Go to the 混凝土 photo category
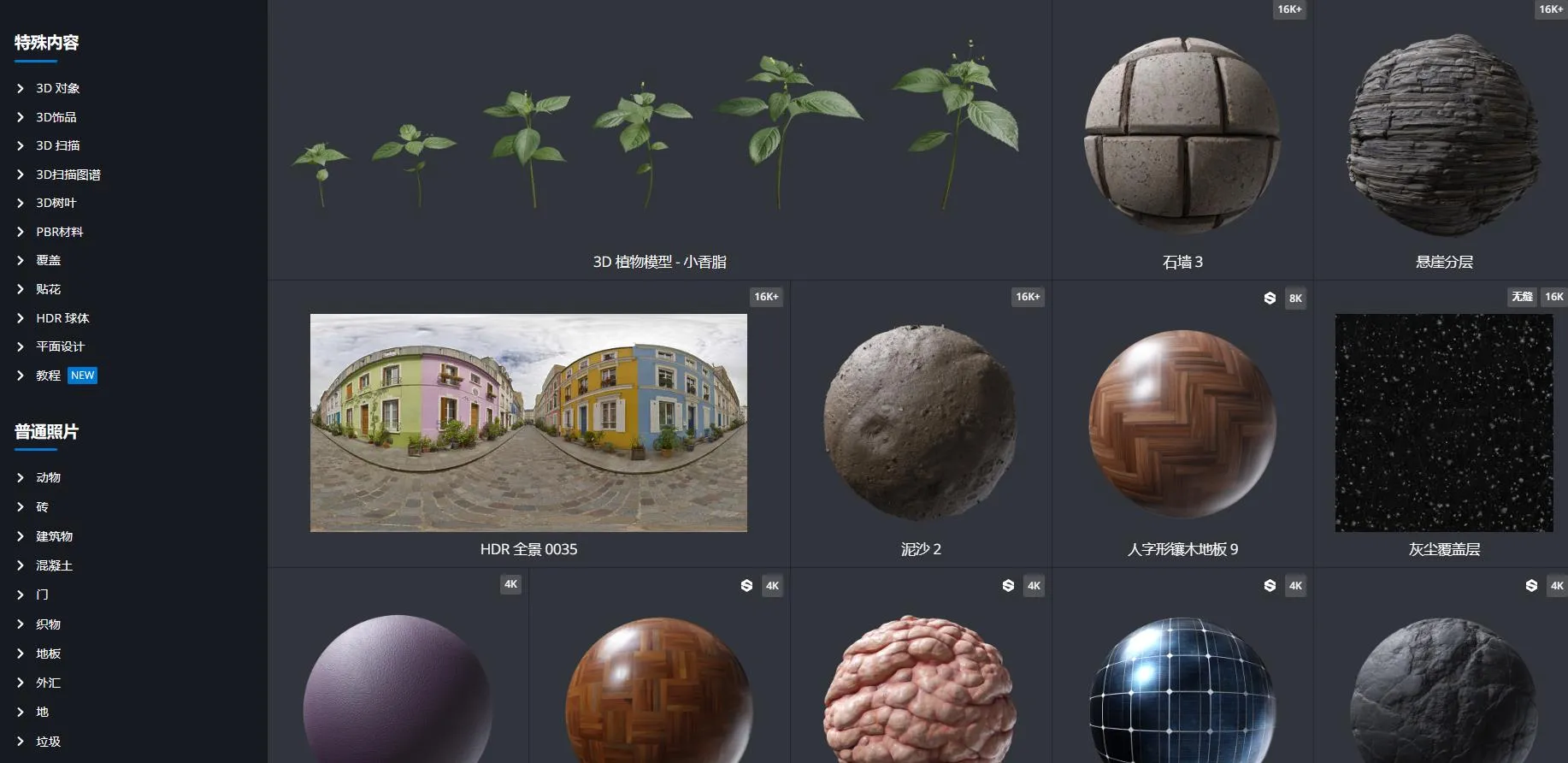 [x=55, y=565]
